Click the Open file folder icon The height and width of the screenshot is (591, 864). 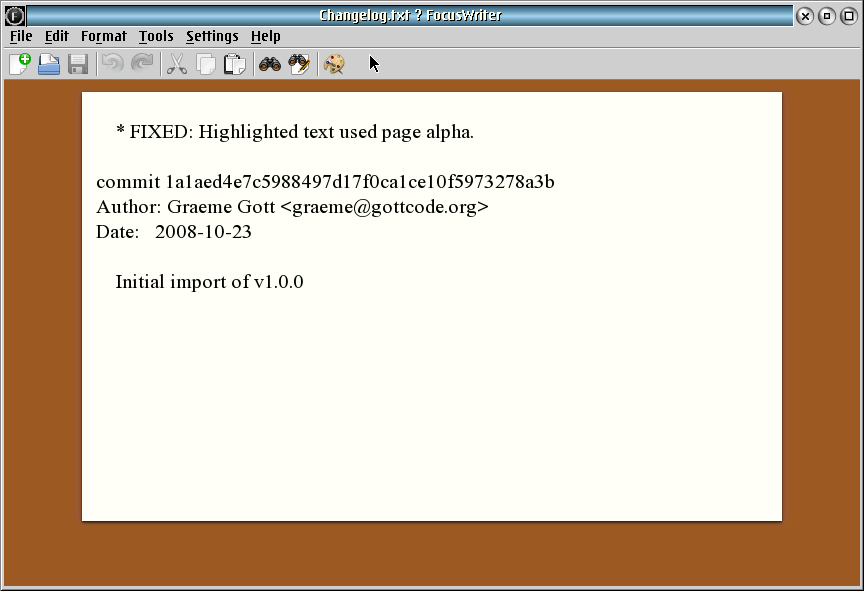pyautogui.click(x=49, y=65)
